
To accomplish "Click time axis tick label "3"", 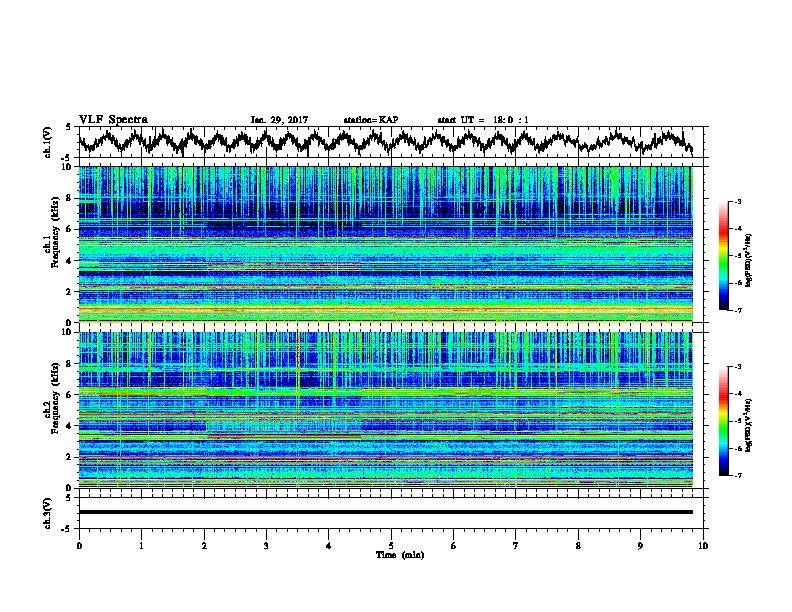I will [x=266, y=545].
